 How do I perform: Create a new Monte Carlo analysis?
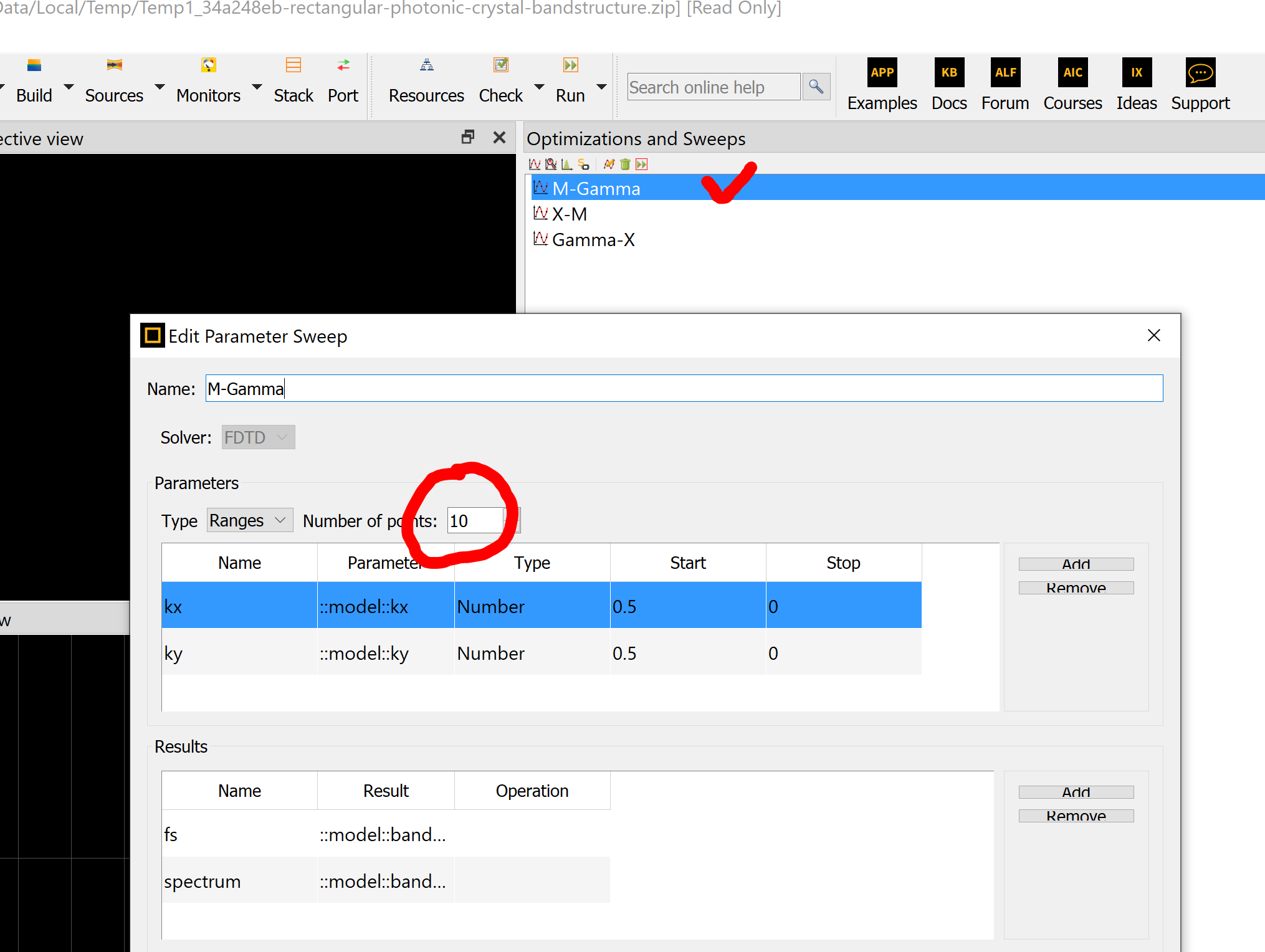(566, 164)
